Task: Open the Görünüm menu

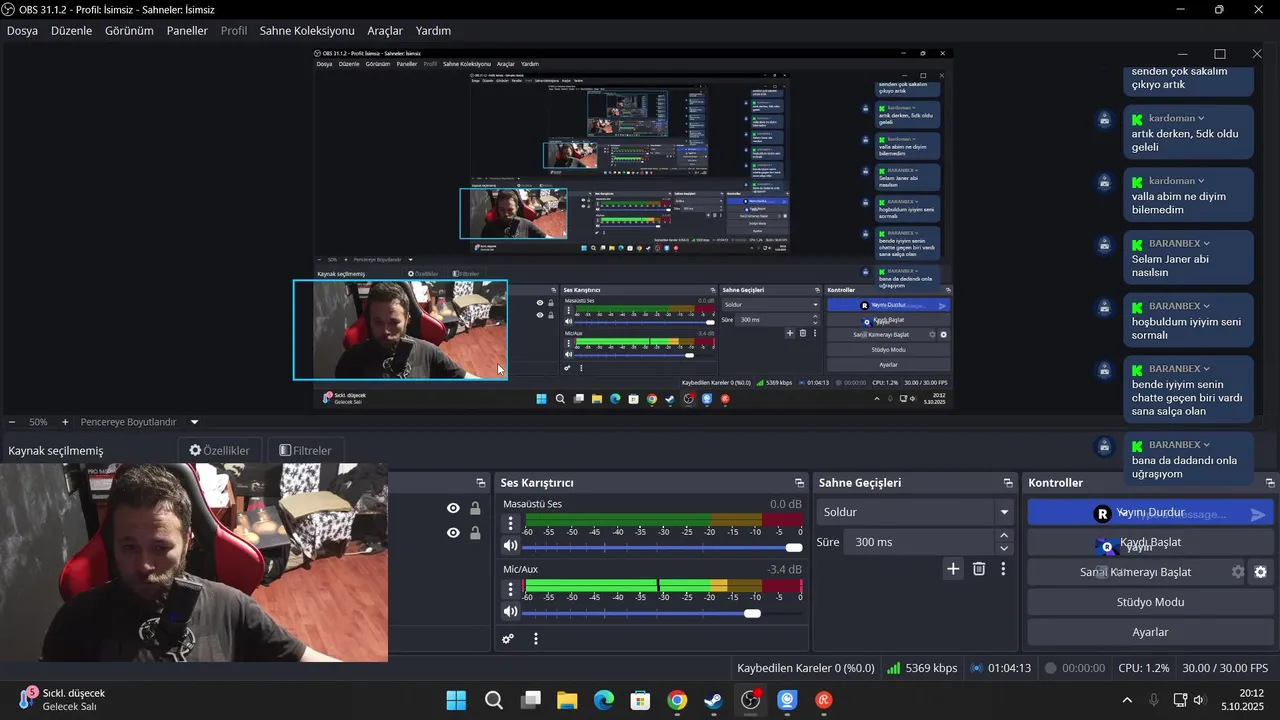Action: click(x=129, y=30)
